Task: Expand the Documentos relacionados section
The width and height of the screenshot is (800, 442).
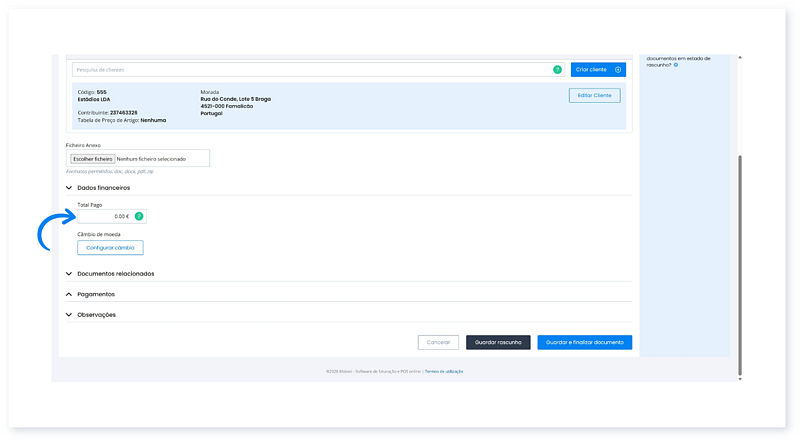Action: point(69,273)
